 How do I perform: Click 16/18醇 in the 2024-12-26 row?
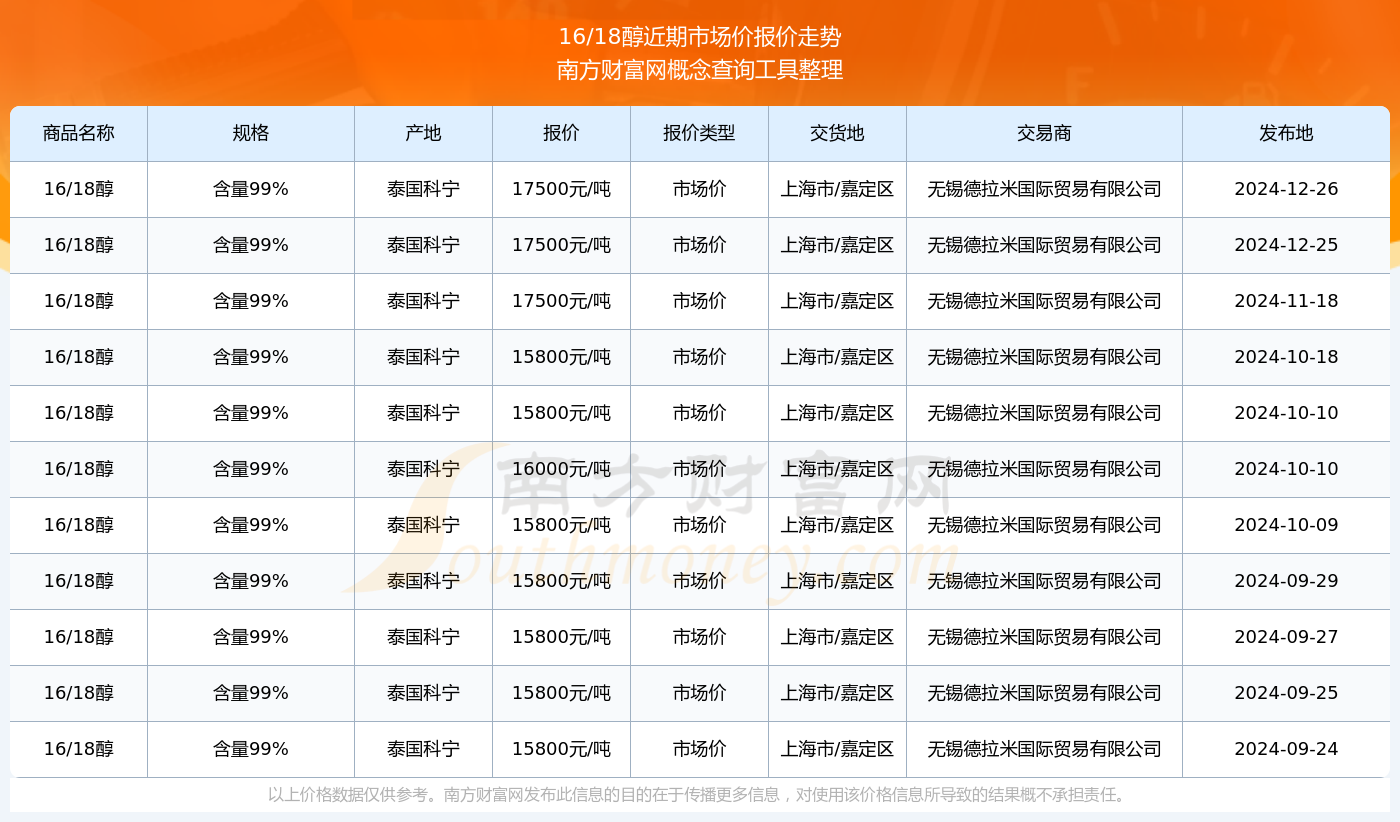(79, 189)
